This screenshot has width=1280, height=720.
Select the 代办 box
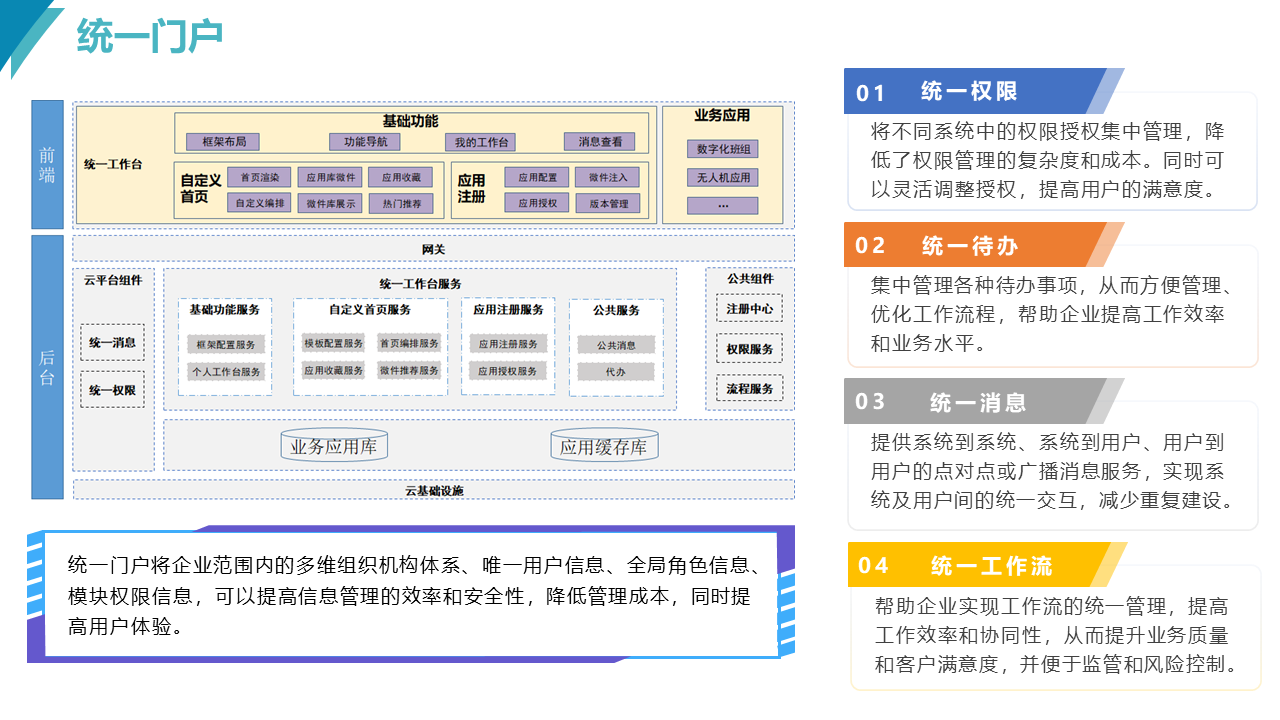pyautogui.click(x=616, y=371)
